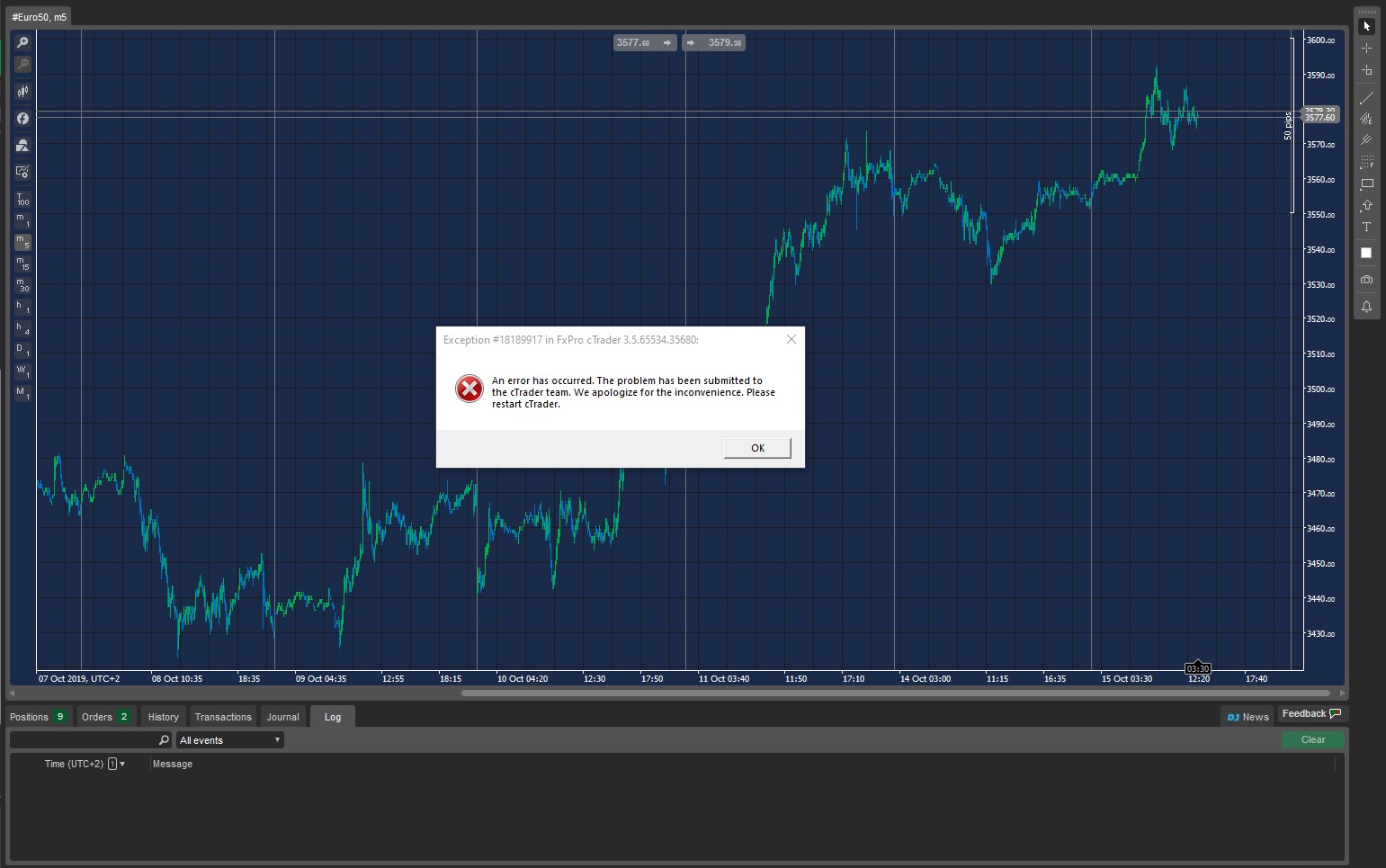This screenshot has width=1386, height=868.
Task: Select the Fibonacci retracement tool
Action: 1366,162
